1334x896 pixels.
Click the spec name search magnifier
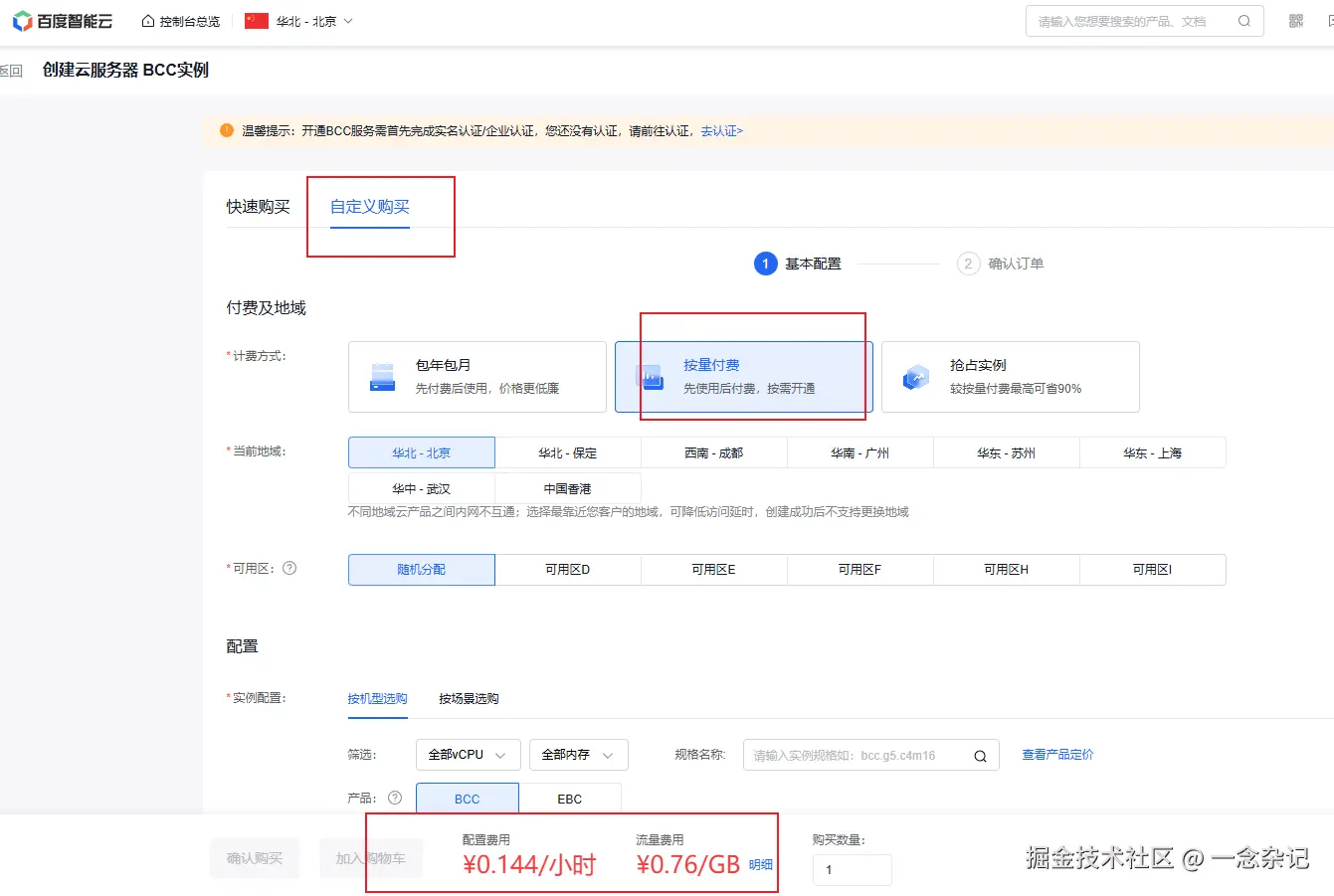[x=980, y=756]
